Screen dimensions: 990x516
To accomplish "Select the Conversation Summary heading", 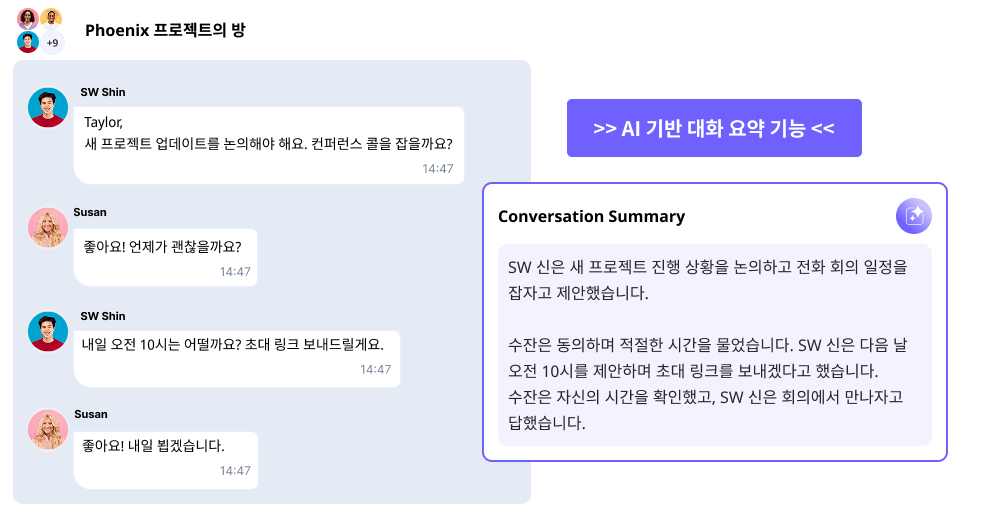I will [x=592, y=217].
